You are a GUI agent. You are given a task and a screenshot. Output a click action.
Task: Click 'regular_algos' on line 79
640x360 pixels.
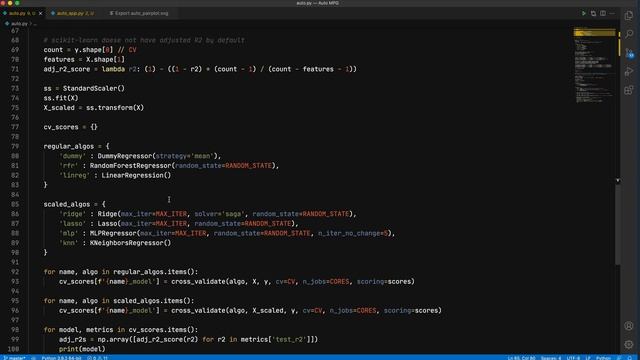pyautogui.click(x=69, y=146)
